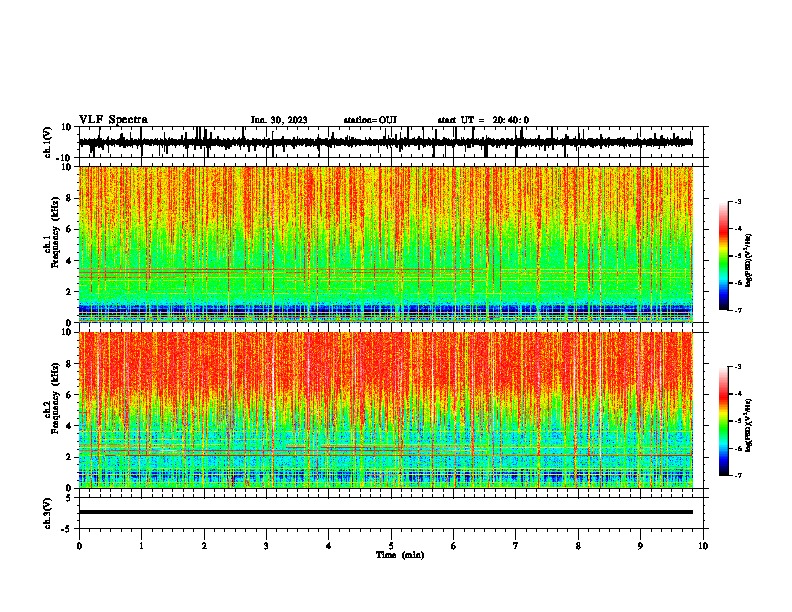The width and height of the screenshot is (792, 612).
Task: Click time axis tick label 1
Action: (x=141, y=546)
